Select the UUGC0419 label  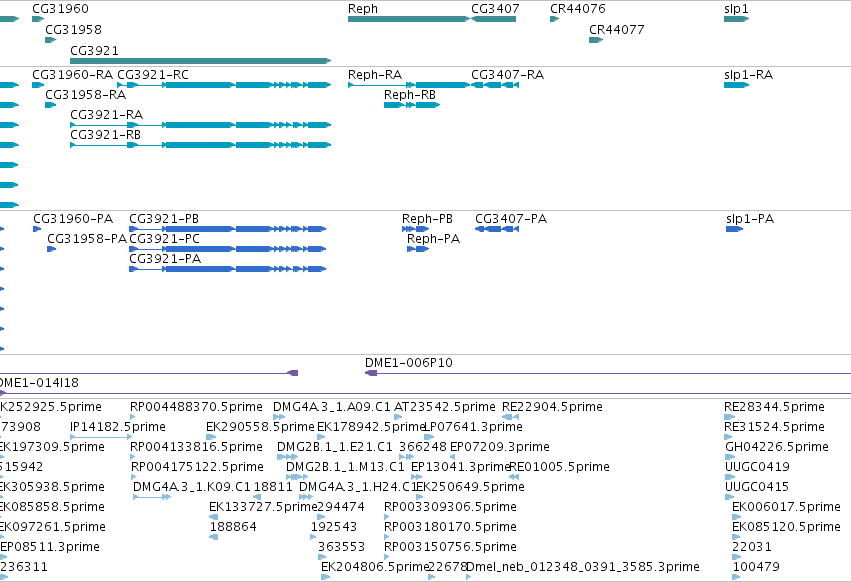(x=757, y=467)
